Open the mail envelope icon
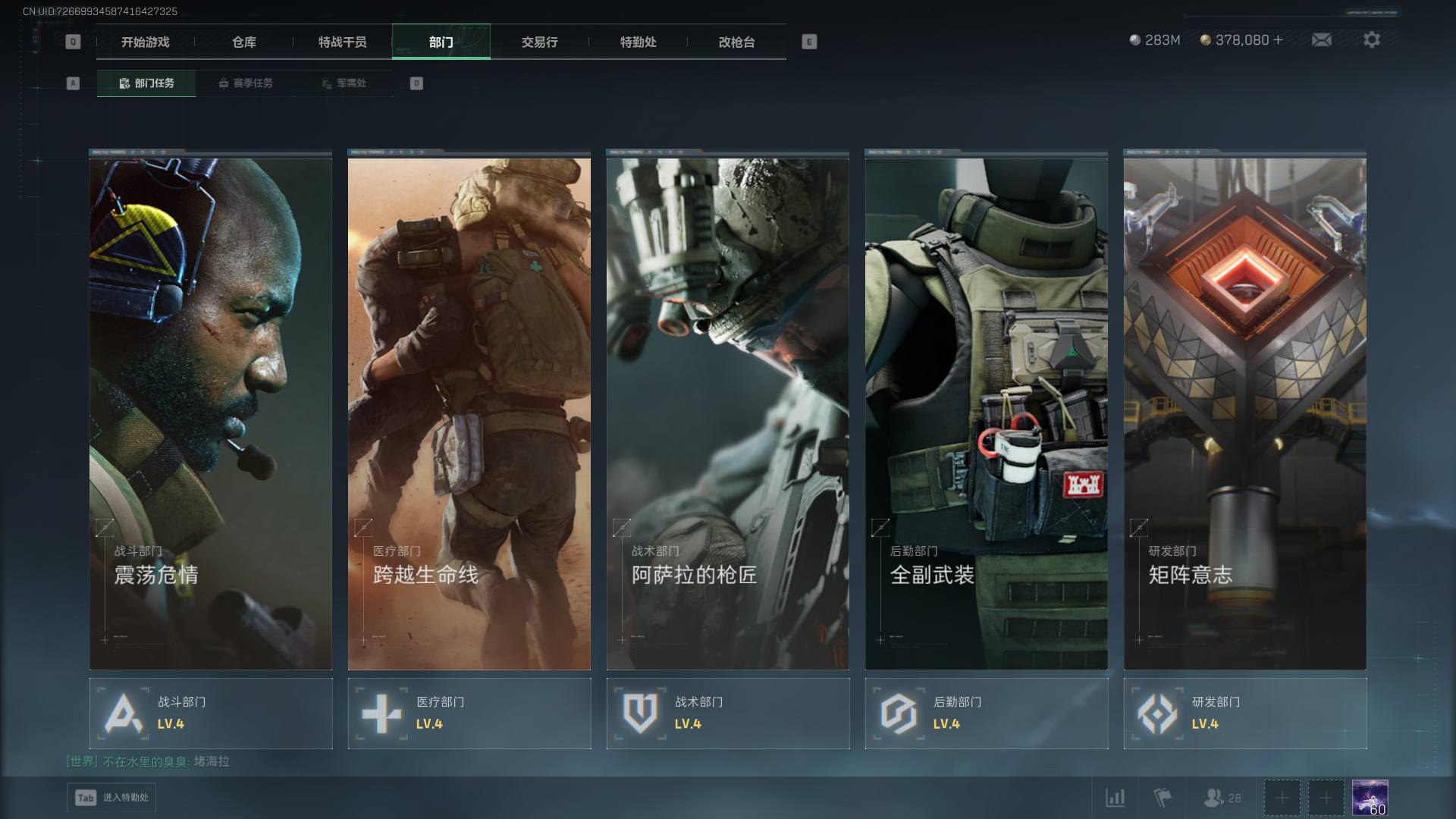Image resolution: width=1456 pixels, height=819 pixels. [x=1321, y=40]
